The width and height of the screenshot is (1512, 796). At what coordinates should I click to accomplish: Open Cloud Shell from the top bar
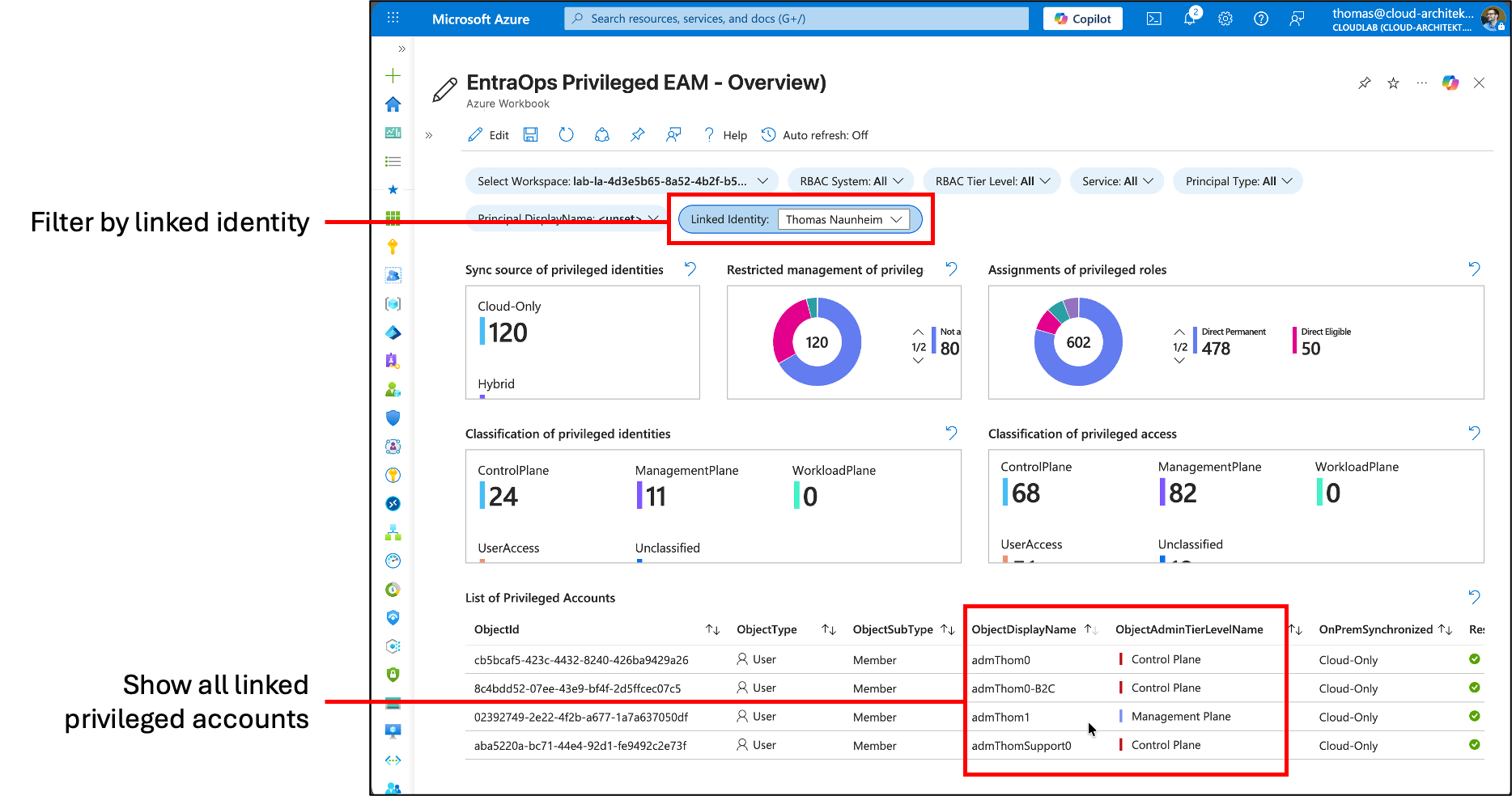[1154, 19]
